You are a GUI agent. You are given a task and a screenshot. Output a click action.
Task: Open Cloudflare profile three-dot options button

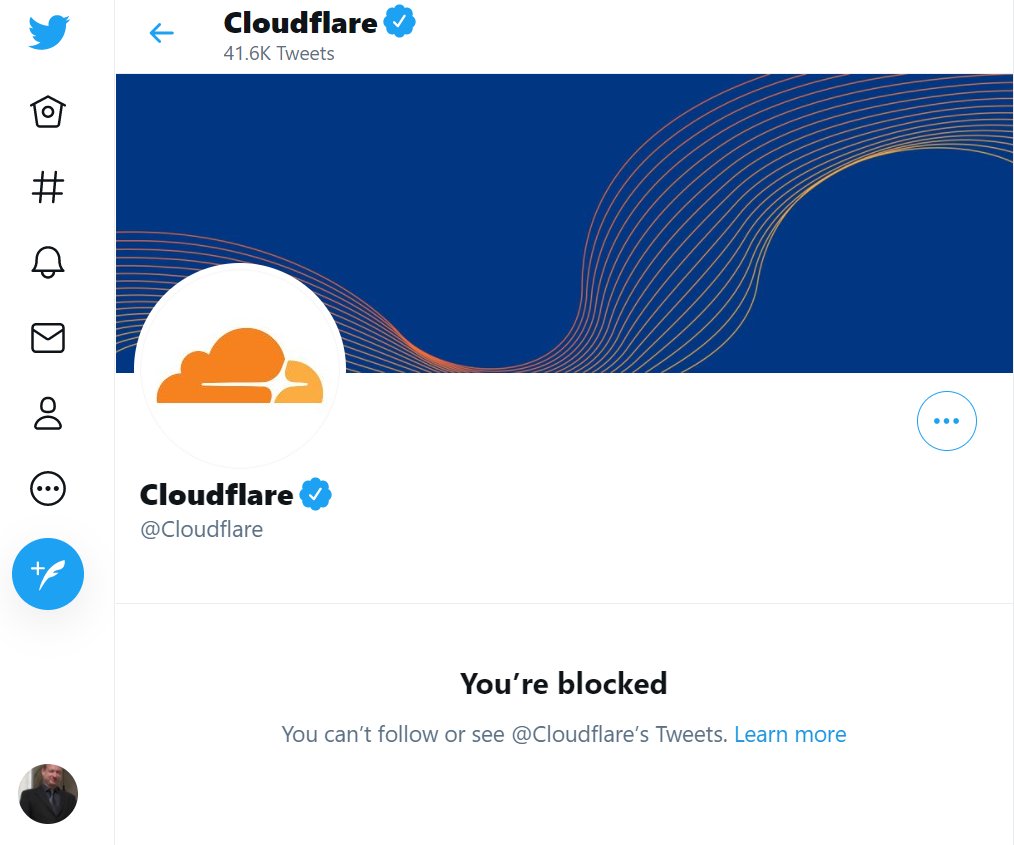click(946, 421)
